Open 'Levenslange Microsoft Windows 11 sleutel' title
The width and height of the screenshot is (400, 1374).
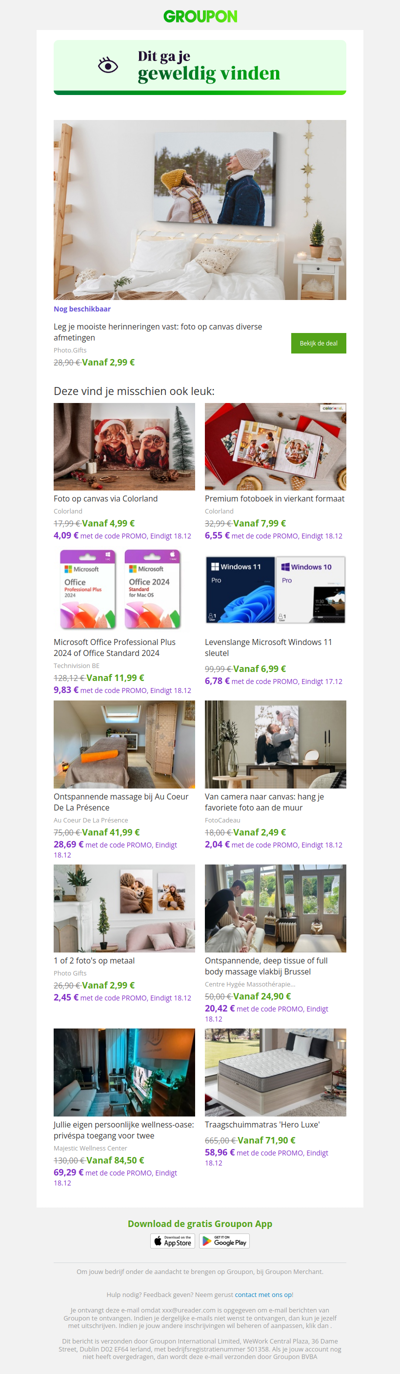click(269, 648)
